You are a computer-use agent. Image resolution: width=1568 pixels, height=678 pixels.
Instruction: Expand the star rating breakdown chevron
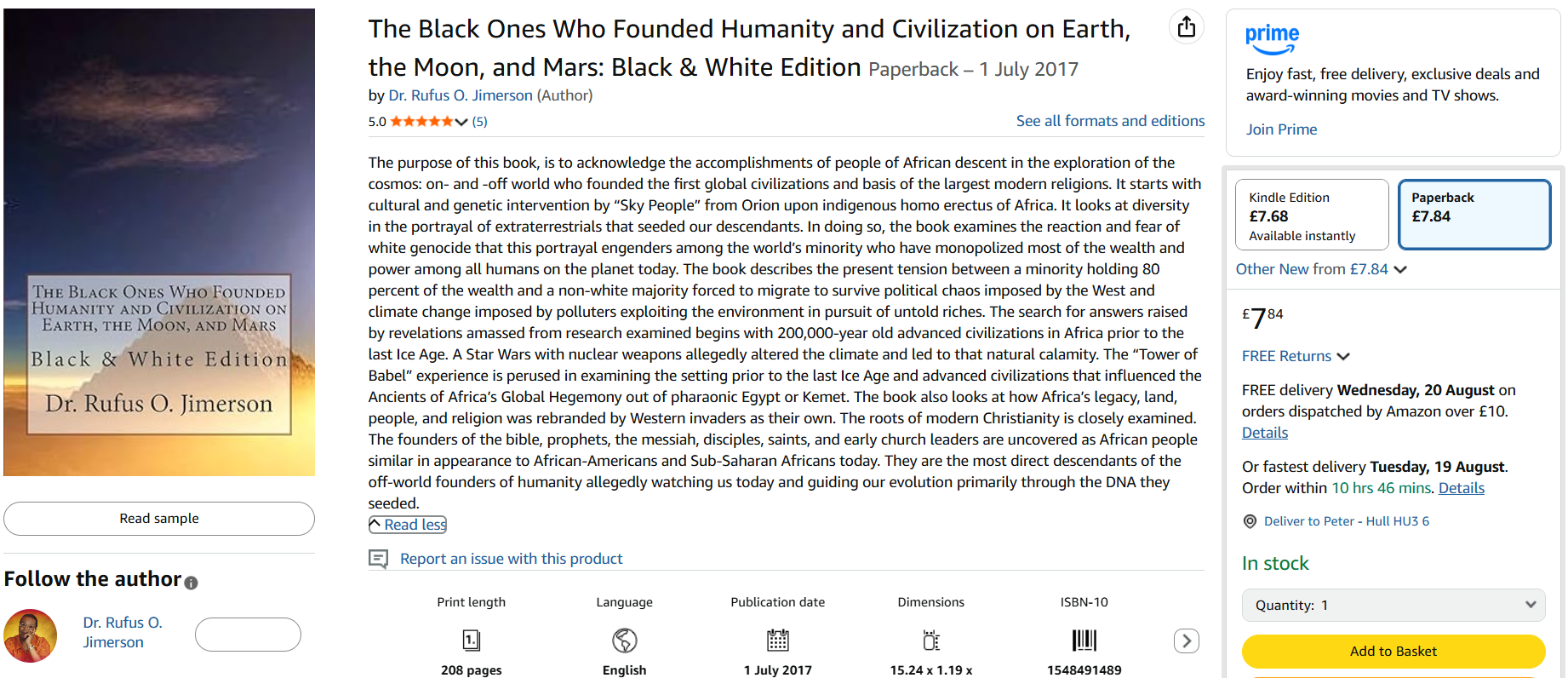click(461, 122)
